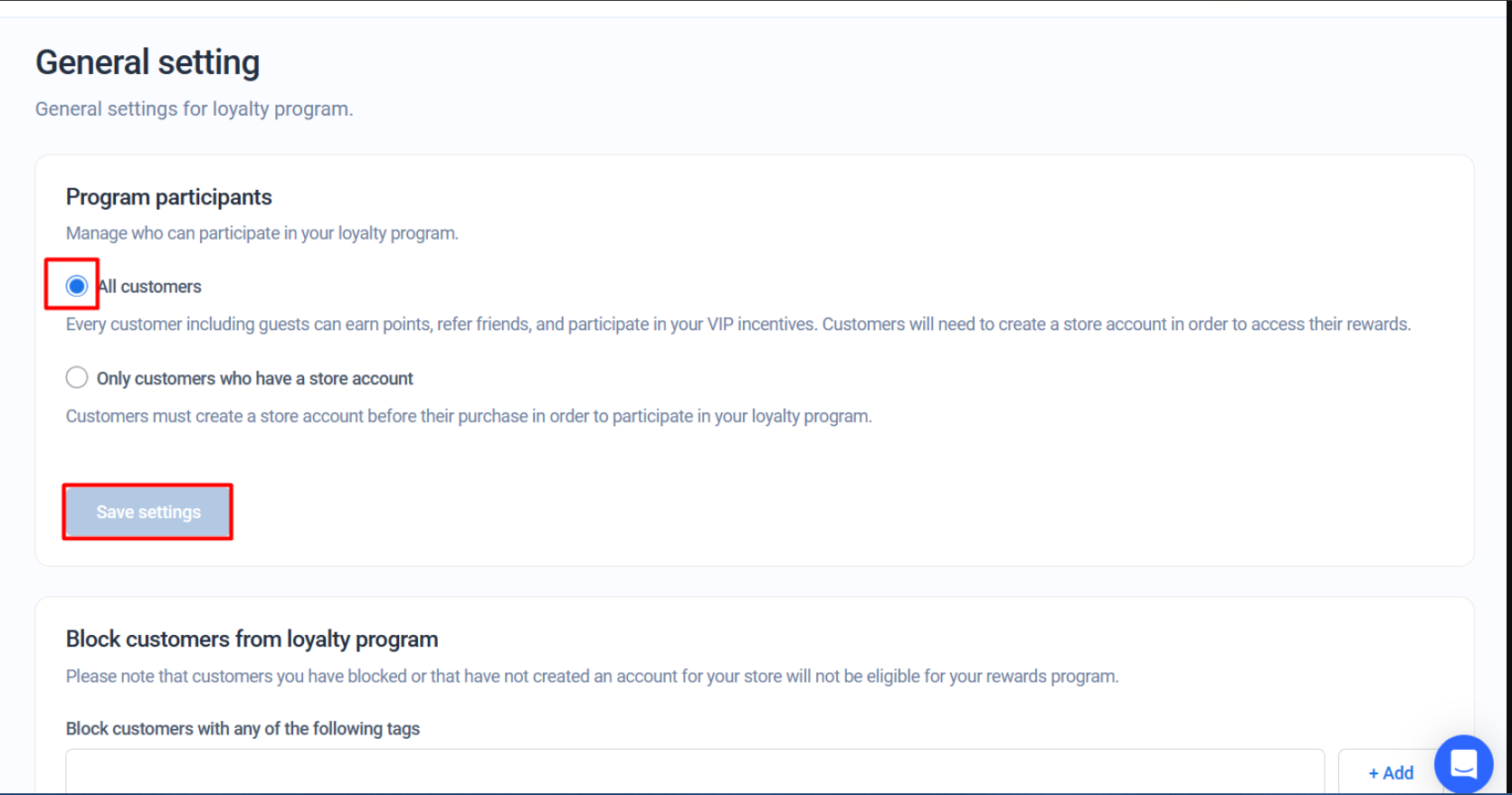Click Block customers from loyalty program heading

click(x=252, y=639)
